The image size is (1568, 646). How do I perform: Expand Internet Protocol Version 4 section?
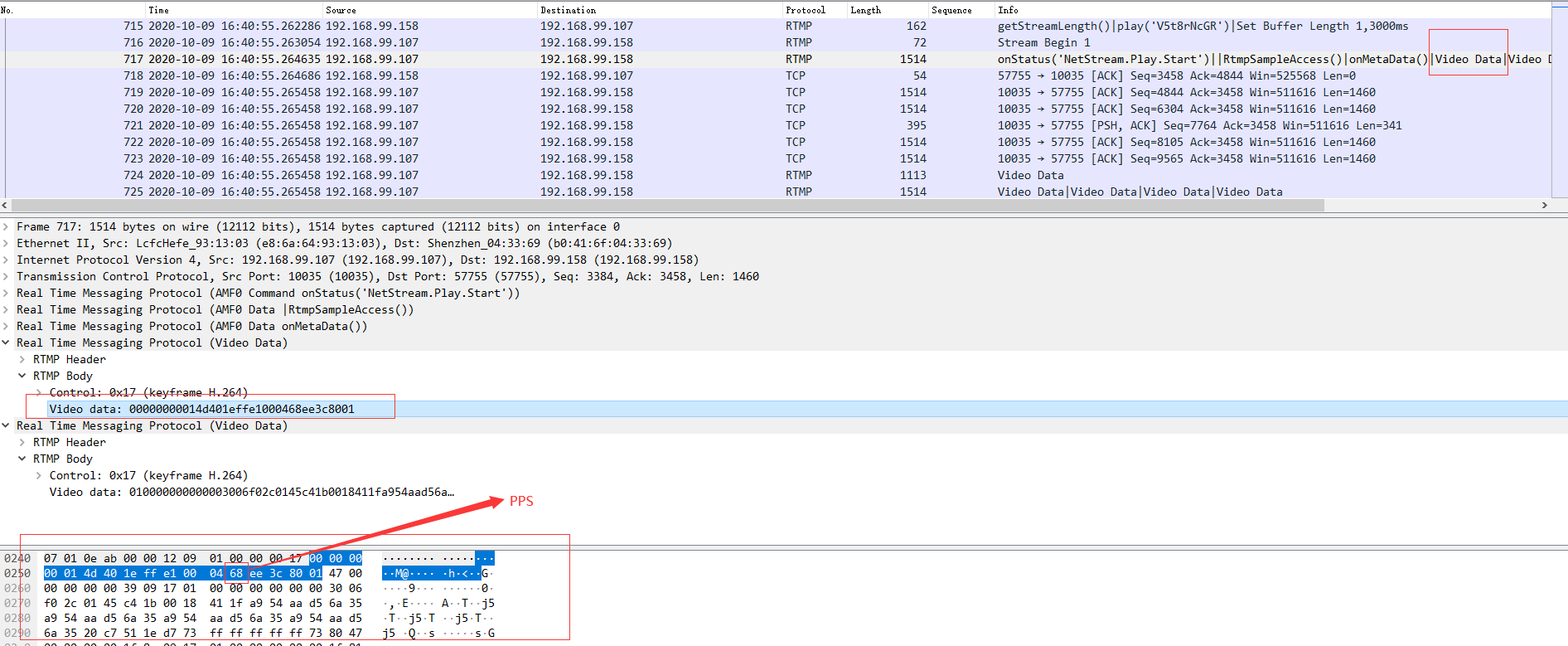[x=7, y=260]
